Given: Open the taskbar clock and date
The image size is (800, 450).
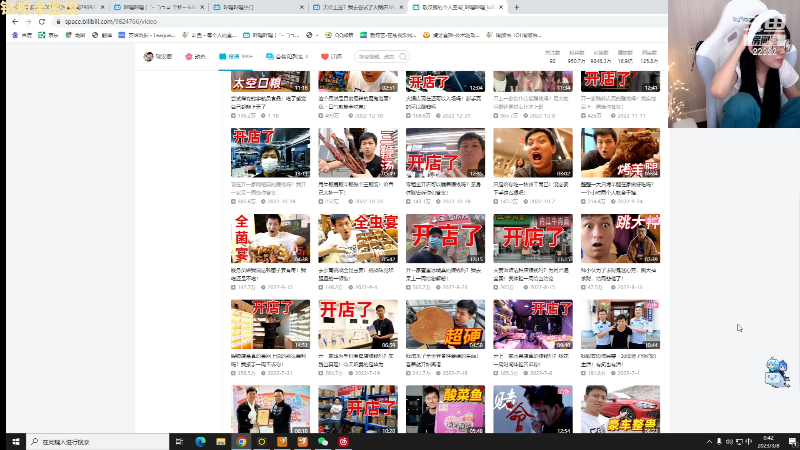Looking at the screenshot, I should 768,442.
